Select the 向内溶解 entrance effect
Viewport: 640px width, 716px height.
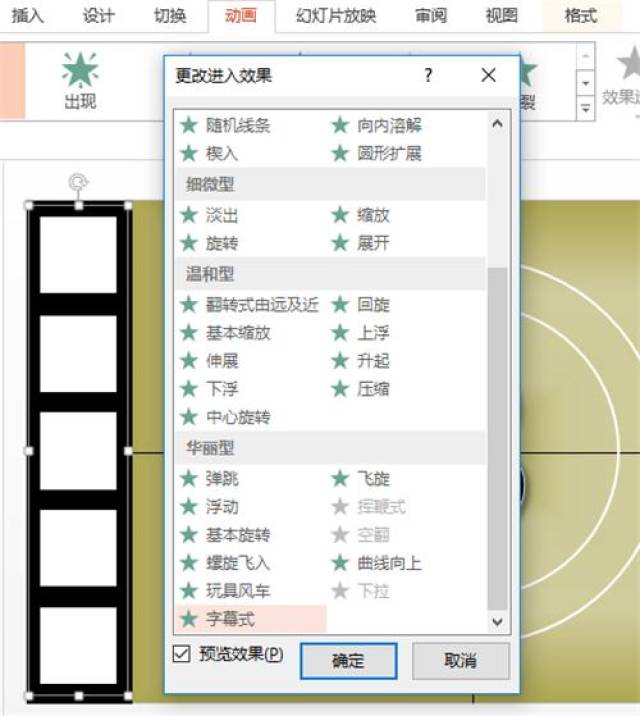[377, 125]
